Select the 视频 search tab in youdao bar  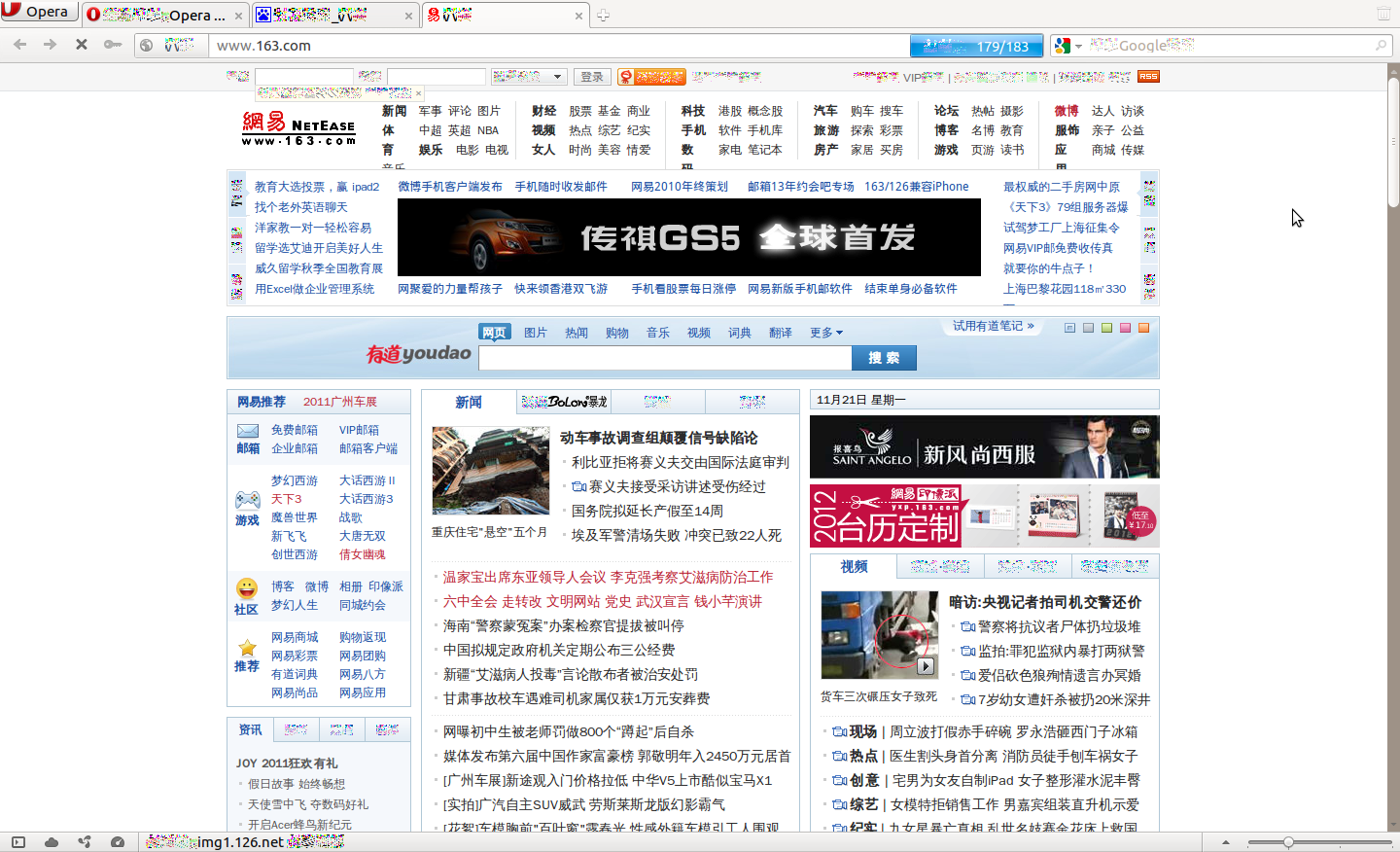[699, 333]
